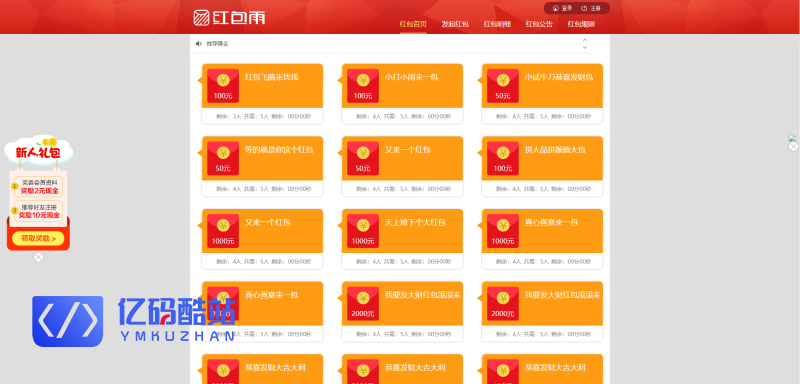
Task: Close the 新人礼包 floating banner
Action: pos(38,258)
